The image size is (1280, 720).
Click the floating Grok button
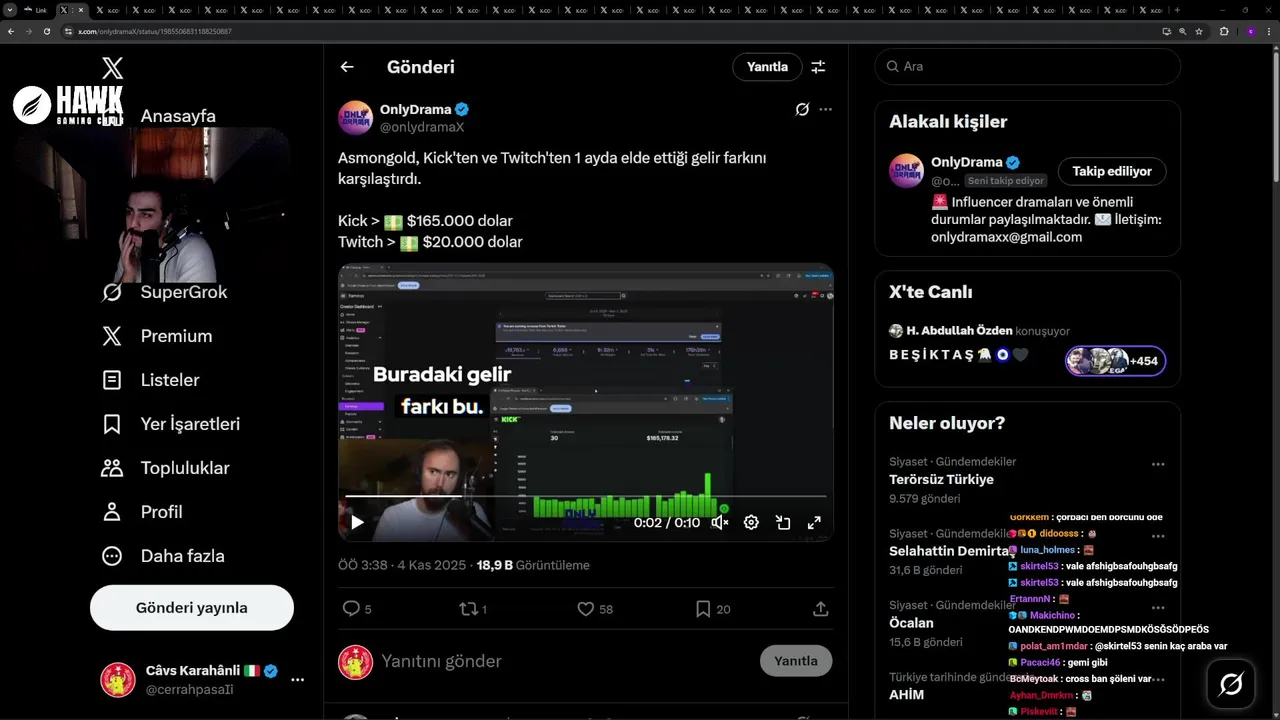[x=1231, y=684]
